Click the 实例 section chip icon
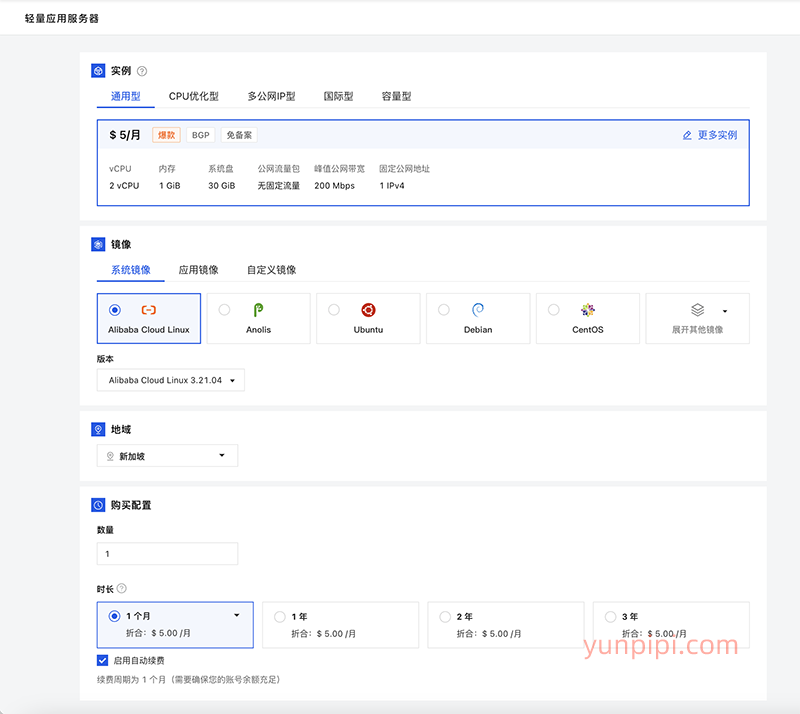 [x=98, y=70]
